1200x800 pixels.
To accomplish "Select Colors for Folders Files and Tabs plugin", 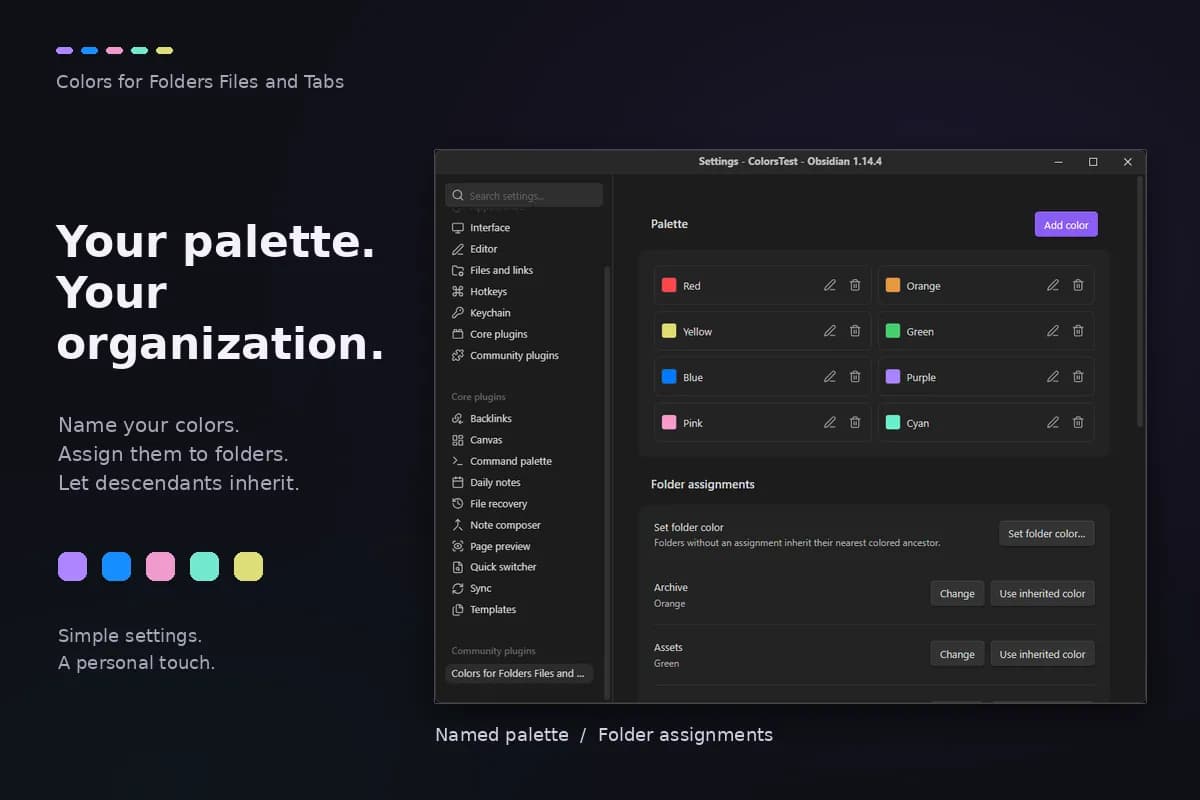I will pos(519,673).
